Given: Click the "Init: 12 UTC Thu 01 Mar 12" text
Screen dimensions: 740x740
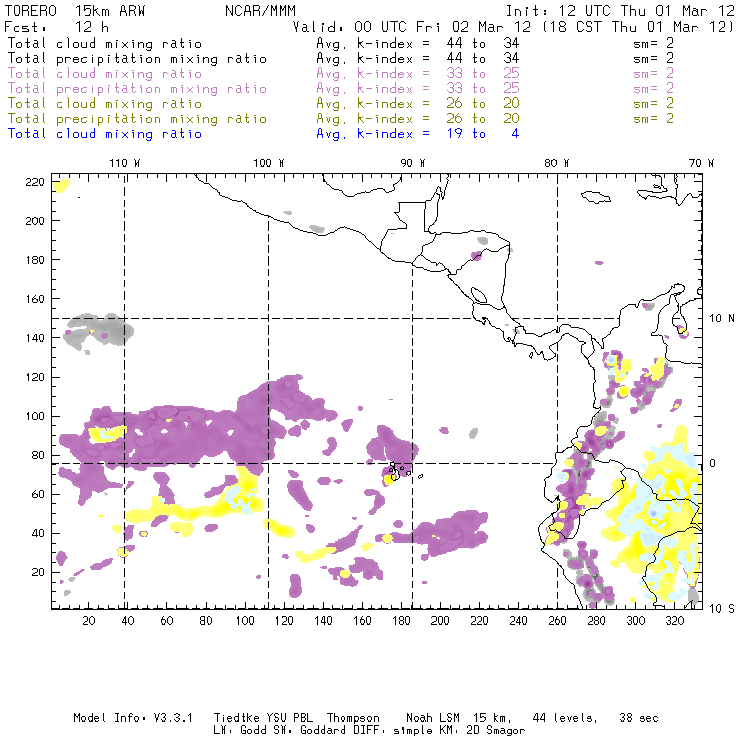Looking at the screenshot, I should [x=620, y=11].
